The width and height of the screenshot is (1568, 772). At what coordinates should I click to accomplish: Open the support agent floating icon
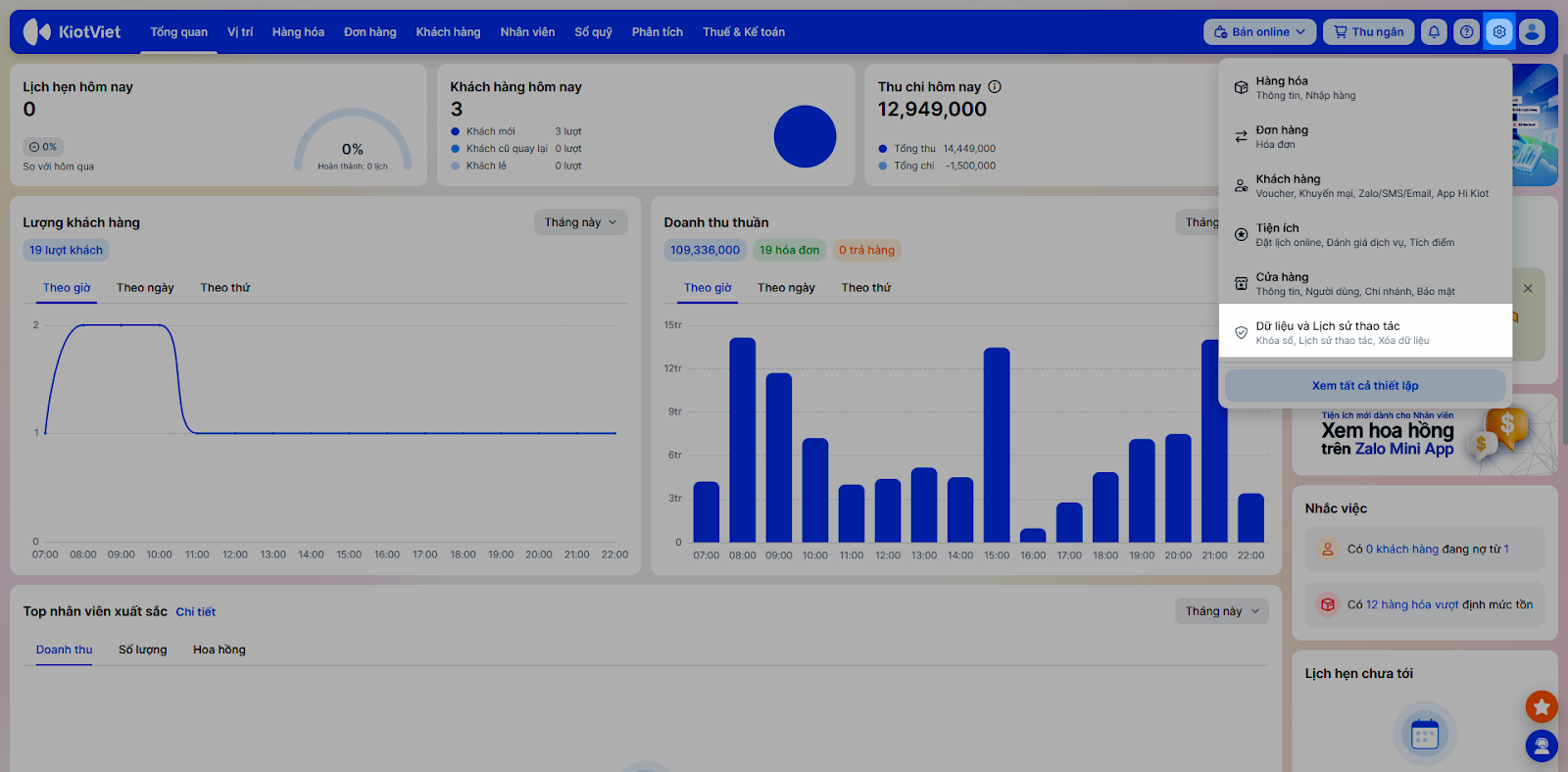1541,747
